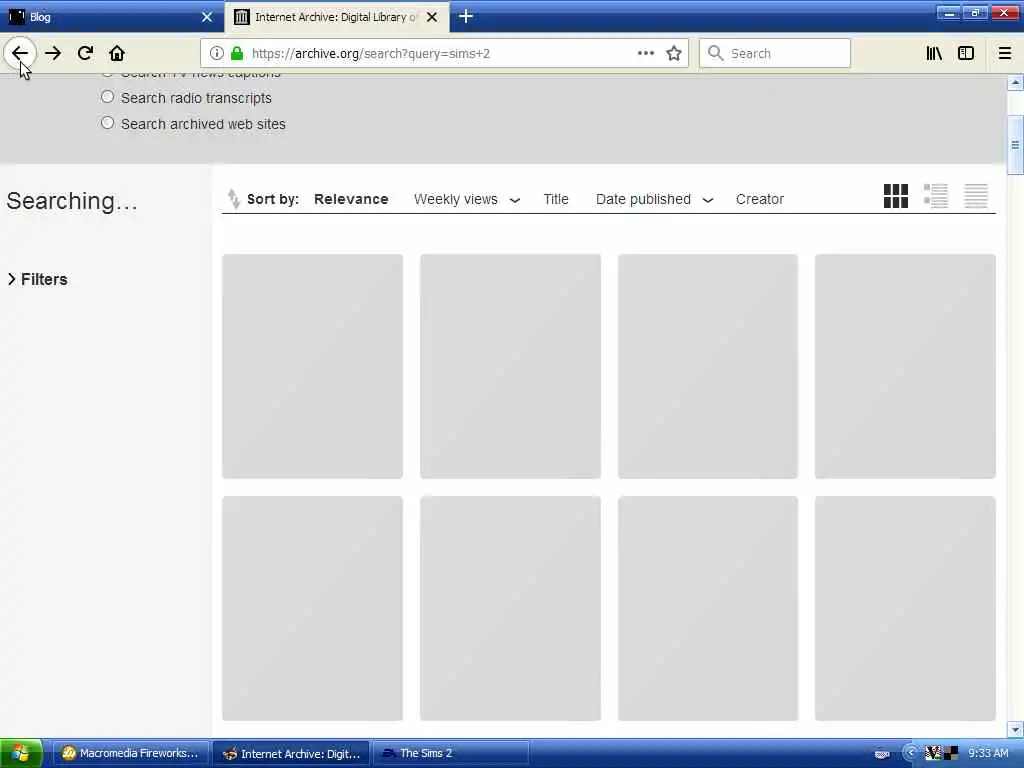Bookmark this page with the star icon
The image size is (1024, 768).
click(x=674, y=53)
